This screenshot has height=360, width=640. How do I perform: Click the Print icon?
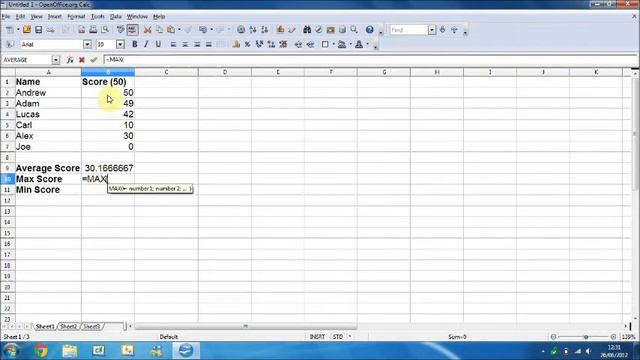(93, 30)
